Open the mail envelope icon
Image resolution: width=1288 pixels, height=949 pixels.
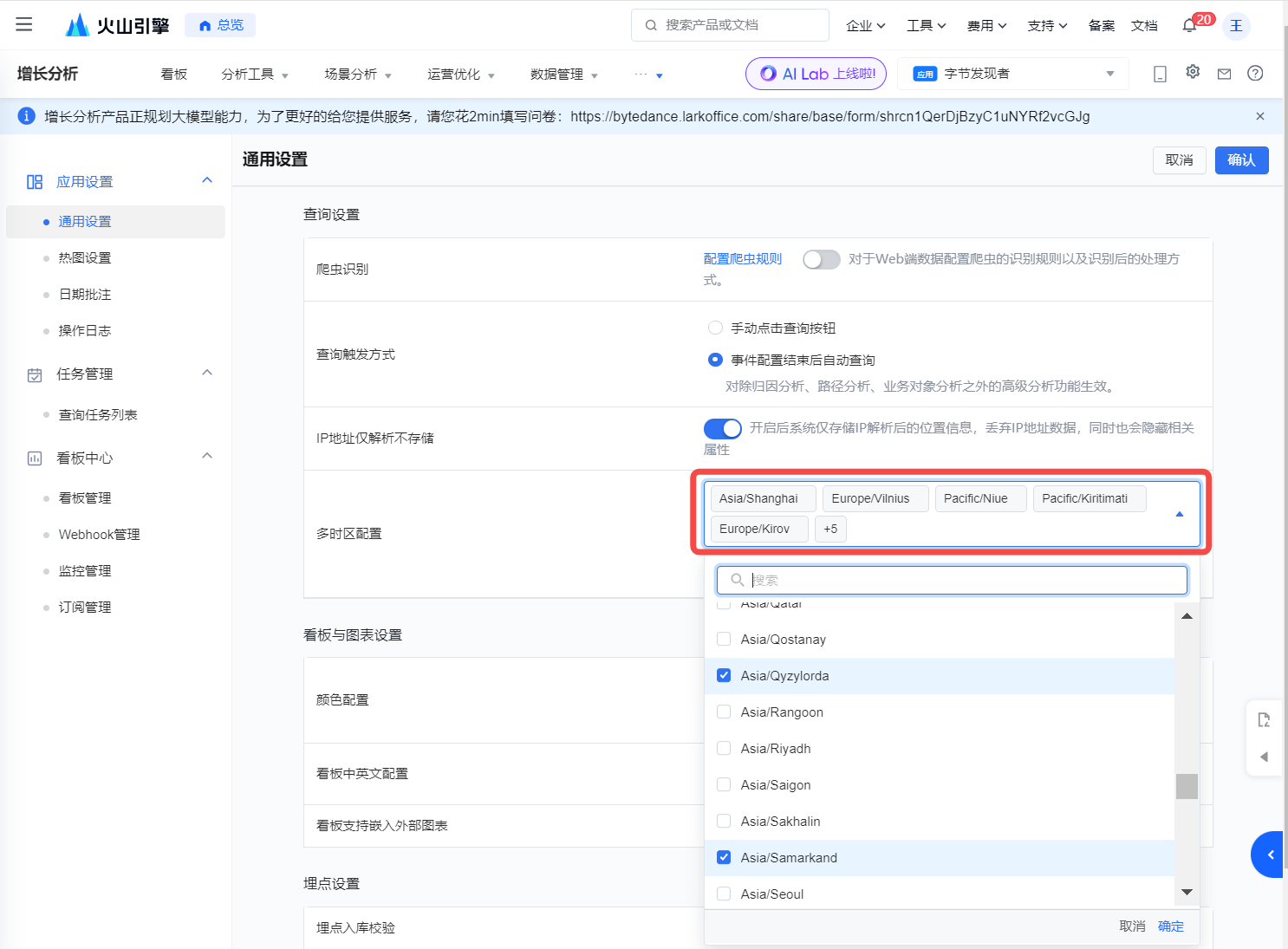click(x=1224, y=74)
